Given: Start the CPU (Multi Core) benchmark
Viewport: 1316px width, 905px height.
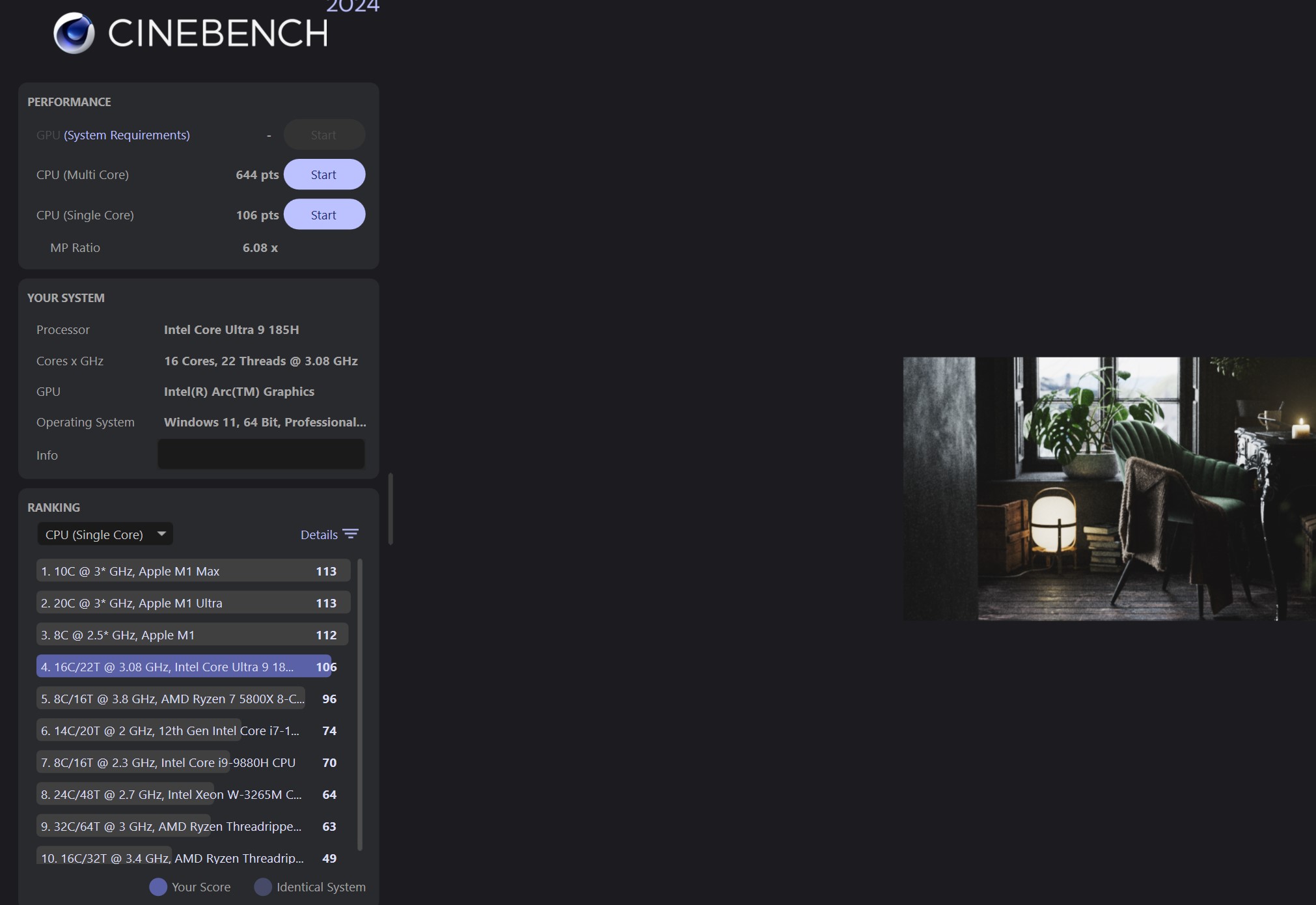Looking at the screenshot, I should [x=324, y=174].
